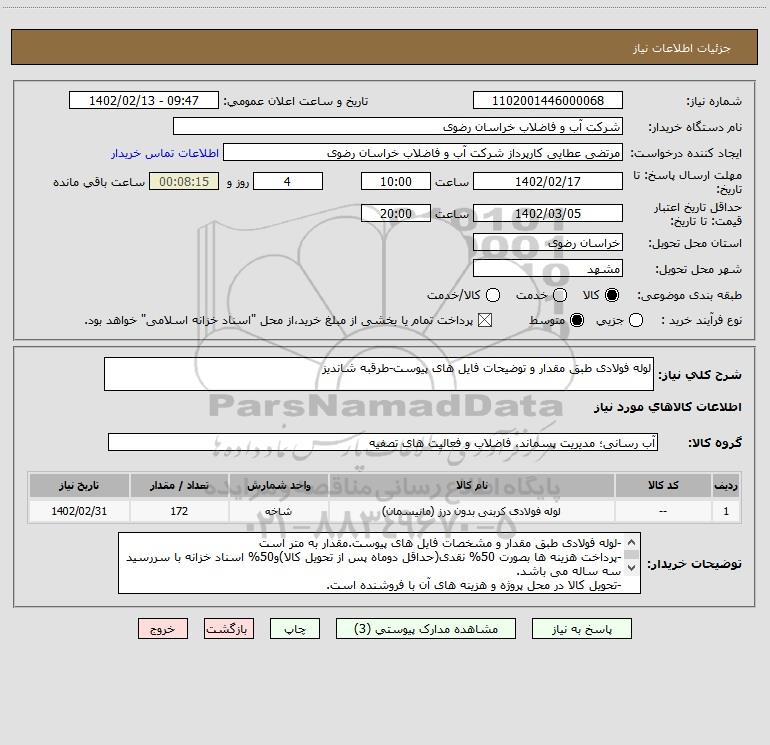
Task: Click the request creator name field
Action: pyautogui.click(x=423, y=152)
